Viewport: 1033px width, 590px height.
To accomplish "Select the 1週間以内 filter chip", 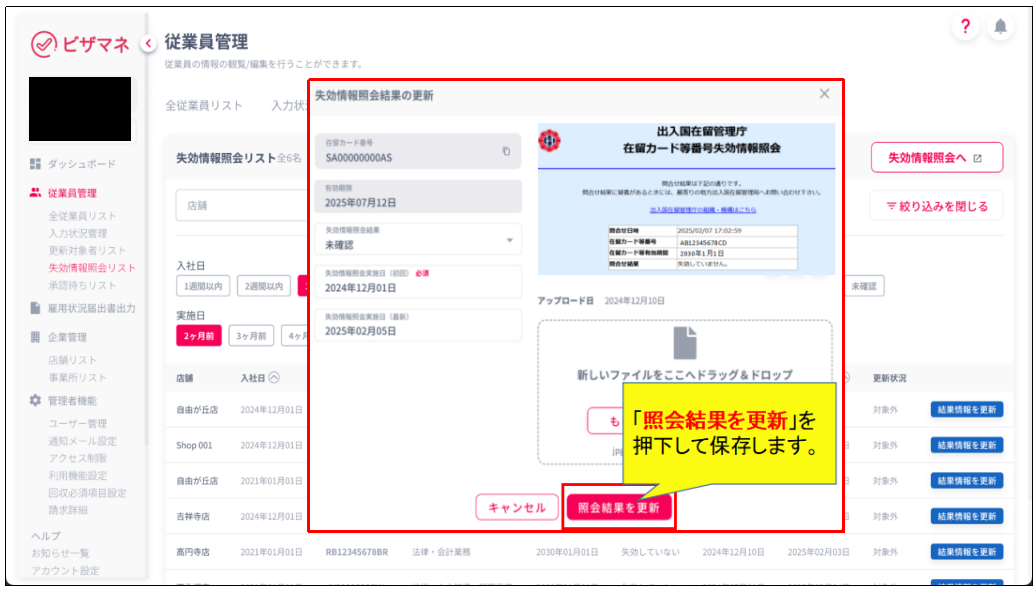I will [x=204, y=286].
